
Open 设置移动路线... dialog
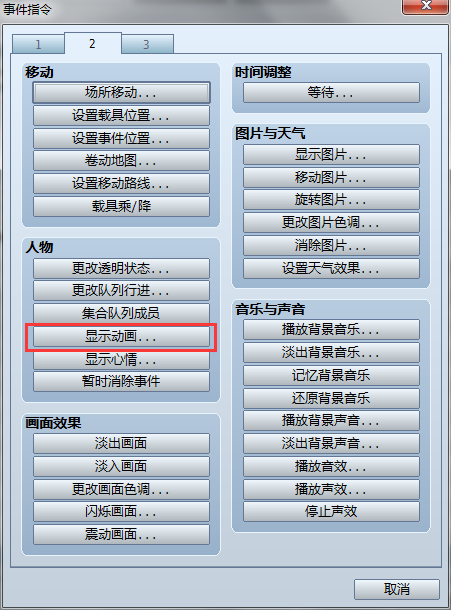[121, 183]
